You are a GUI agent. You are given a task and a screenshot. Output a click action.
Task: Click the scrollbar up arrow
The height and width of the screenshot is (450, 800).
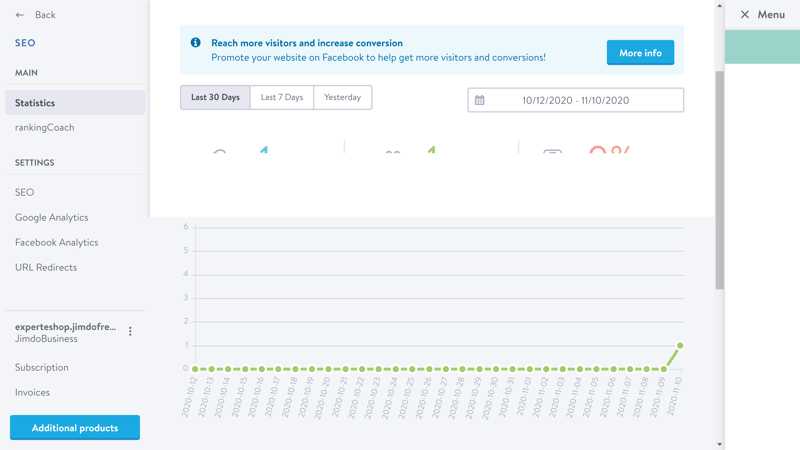tap(719, 6)
